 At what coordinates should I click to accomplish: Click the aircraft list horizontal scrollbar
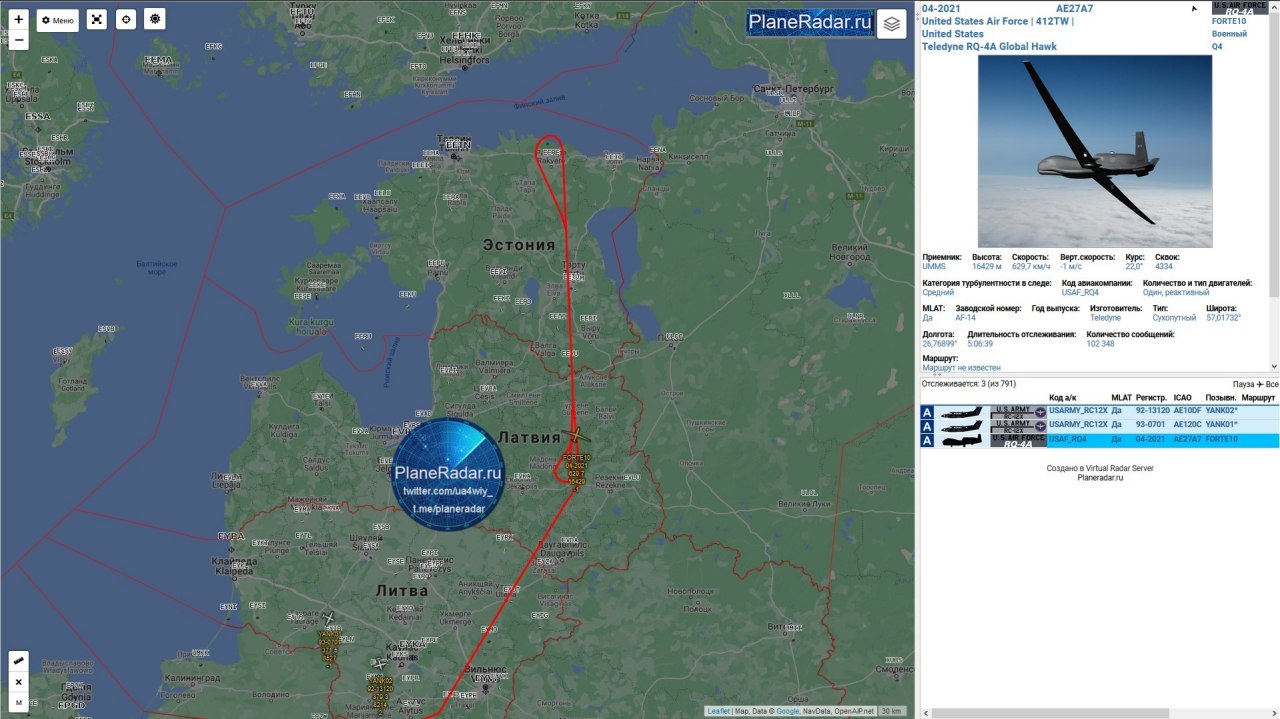(1050, 713)
